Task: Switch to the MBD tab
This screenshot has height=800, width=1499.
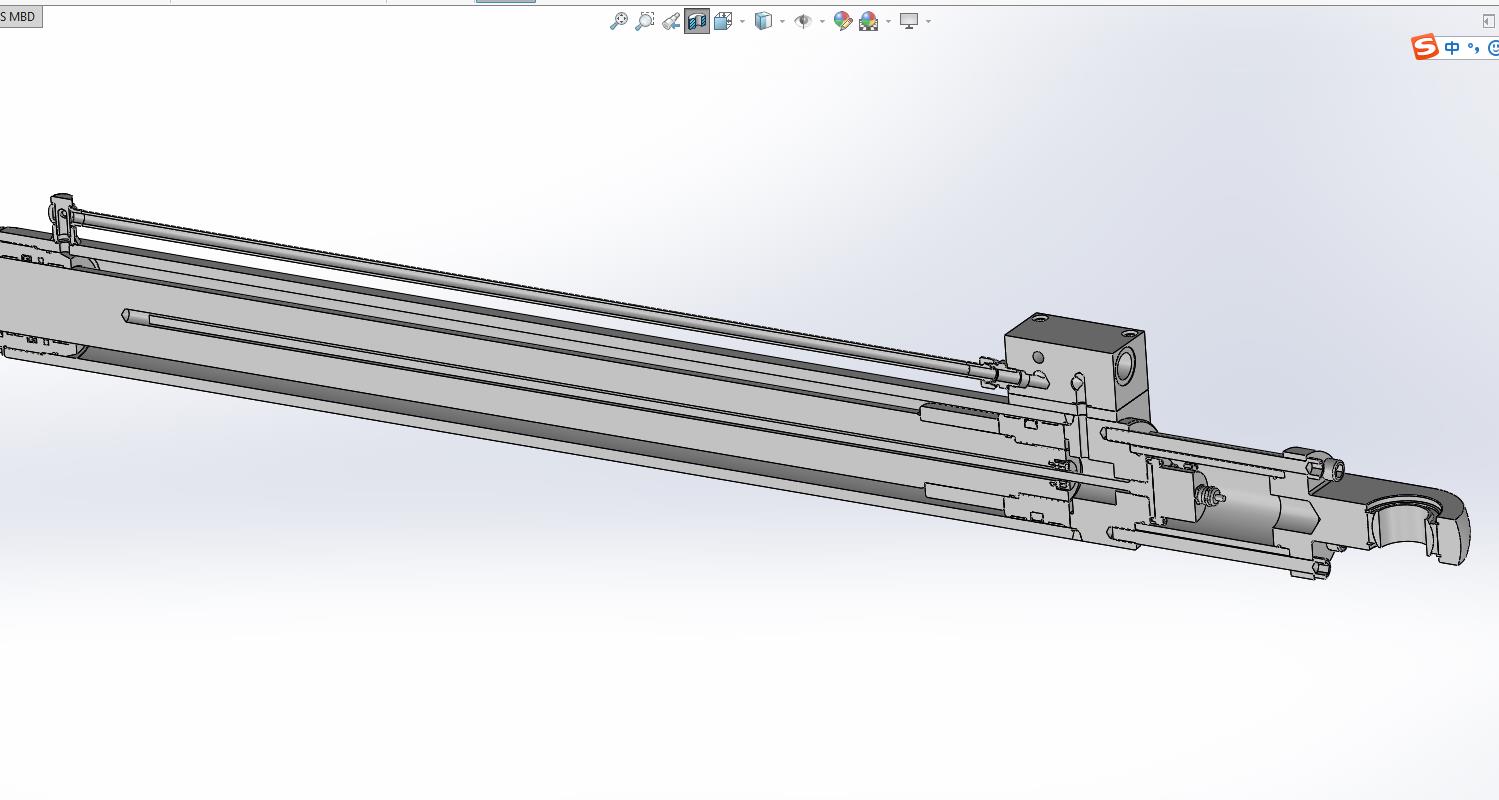Action: click(20, 17)
